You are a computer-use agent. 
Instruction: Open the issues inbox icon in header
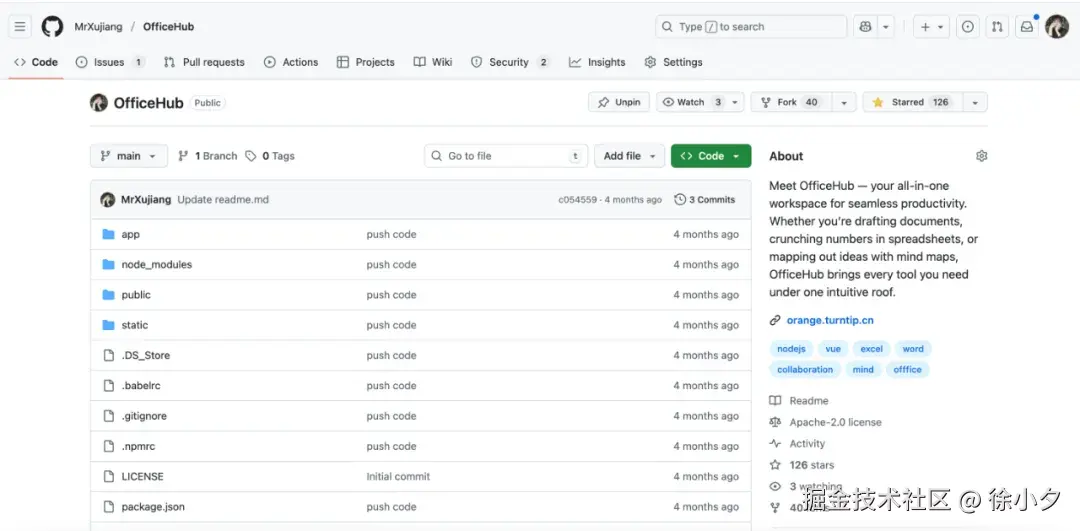968,27
